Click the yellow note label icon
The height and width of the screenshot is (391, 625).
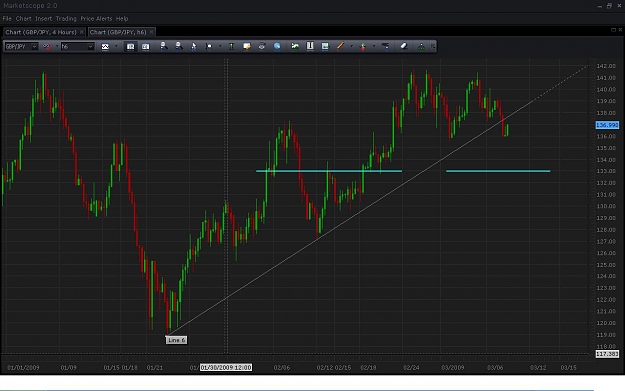coord(247,46)
